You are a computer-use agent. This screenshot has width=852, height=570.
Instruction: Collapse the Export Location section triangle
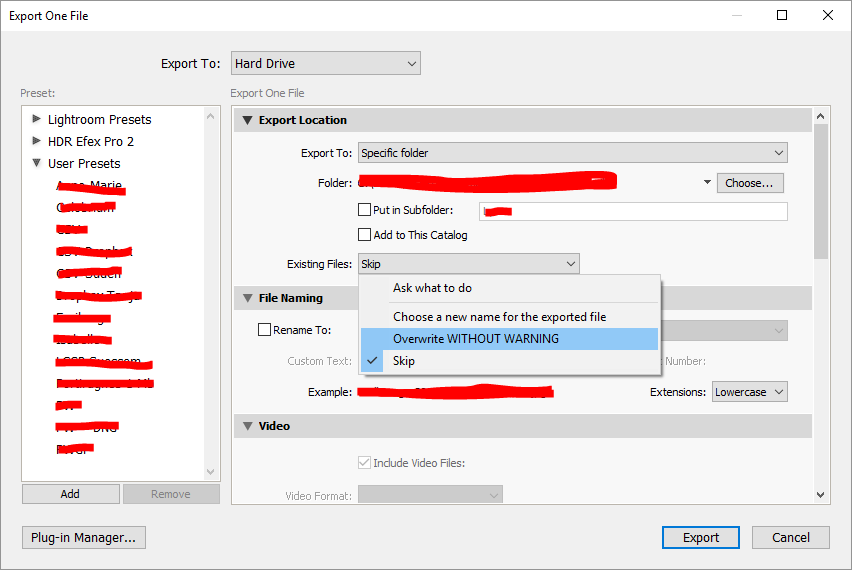[x=247, y=120]
